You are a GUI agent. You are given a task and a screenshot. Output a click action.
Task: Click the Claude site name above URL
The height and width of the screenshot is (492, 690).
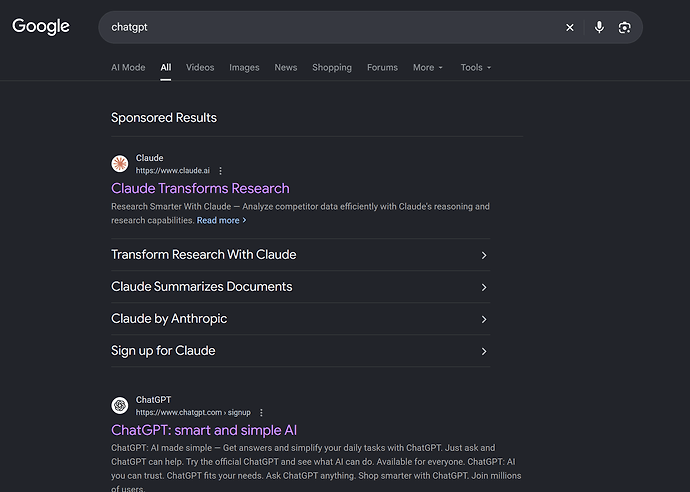149,158
